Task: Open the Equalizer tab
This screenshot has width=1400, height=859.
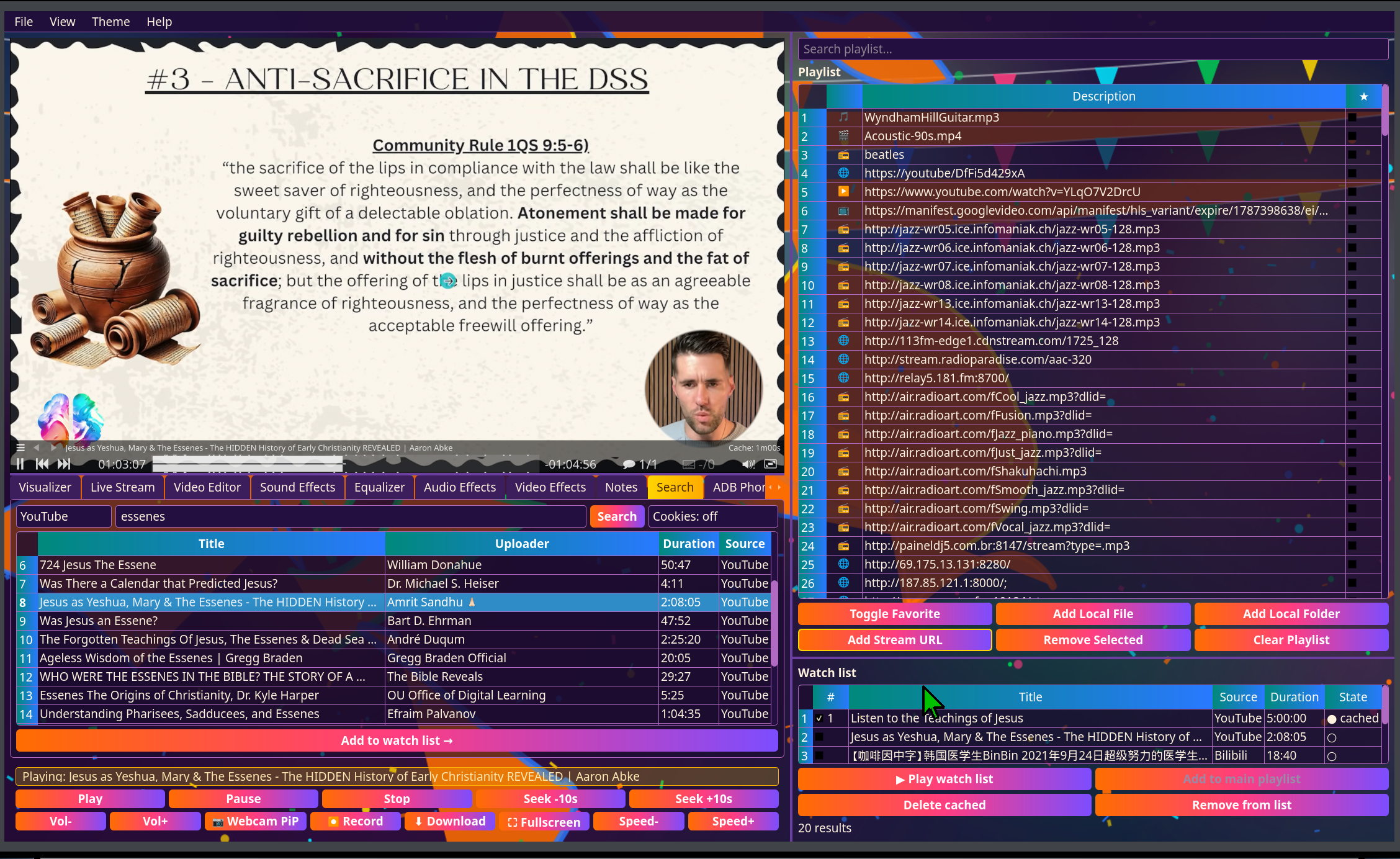Action: (379, 487)
